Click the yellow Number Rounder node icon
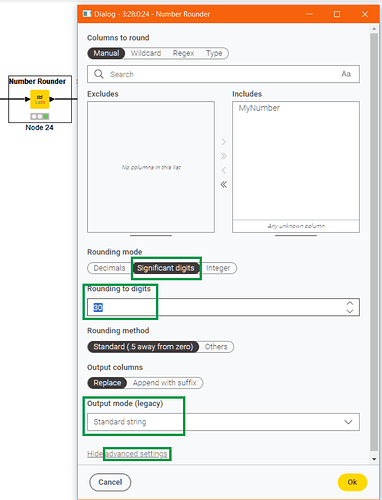This screenshot has height=500, width=382. pos(40,99)
